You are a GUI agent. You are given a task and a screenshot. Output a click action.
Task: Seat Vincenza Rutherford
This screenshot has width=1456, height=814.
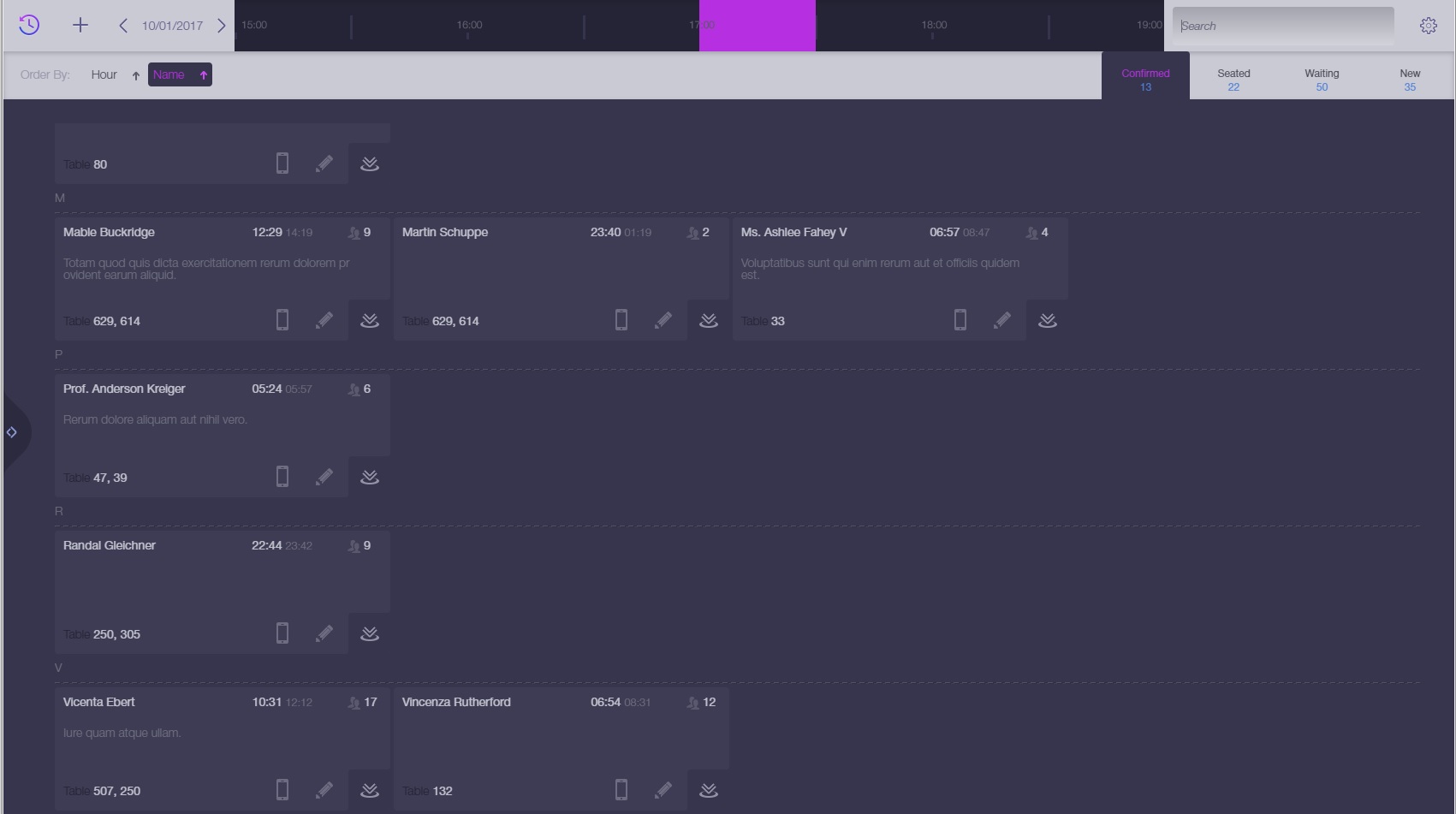[x=709, y=790]
